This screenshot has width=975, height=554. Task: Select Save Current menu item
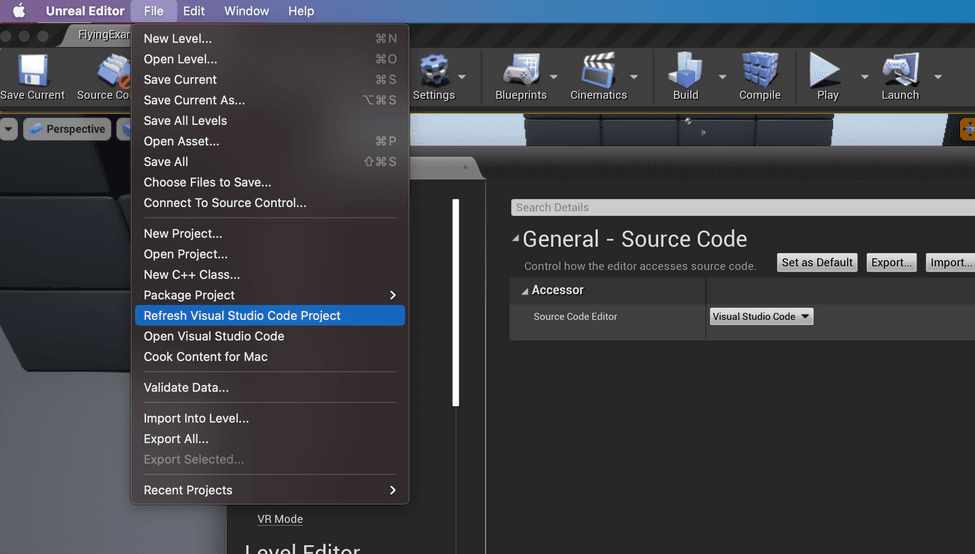269,80
